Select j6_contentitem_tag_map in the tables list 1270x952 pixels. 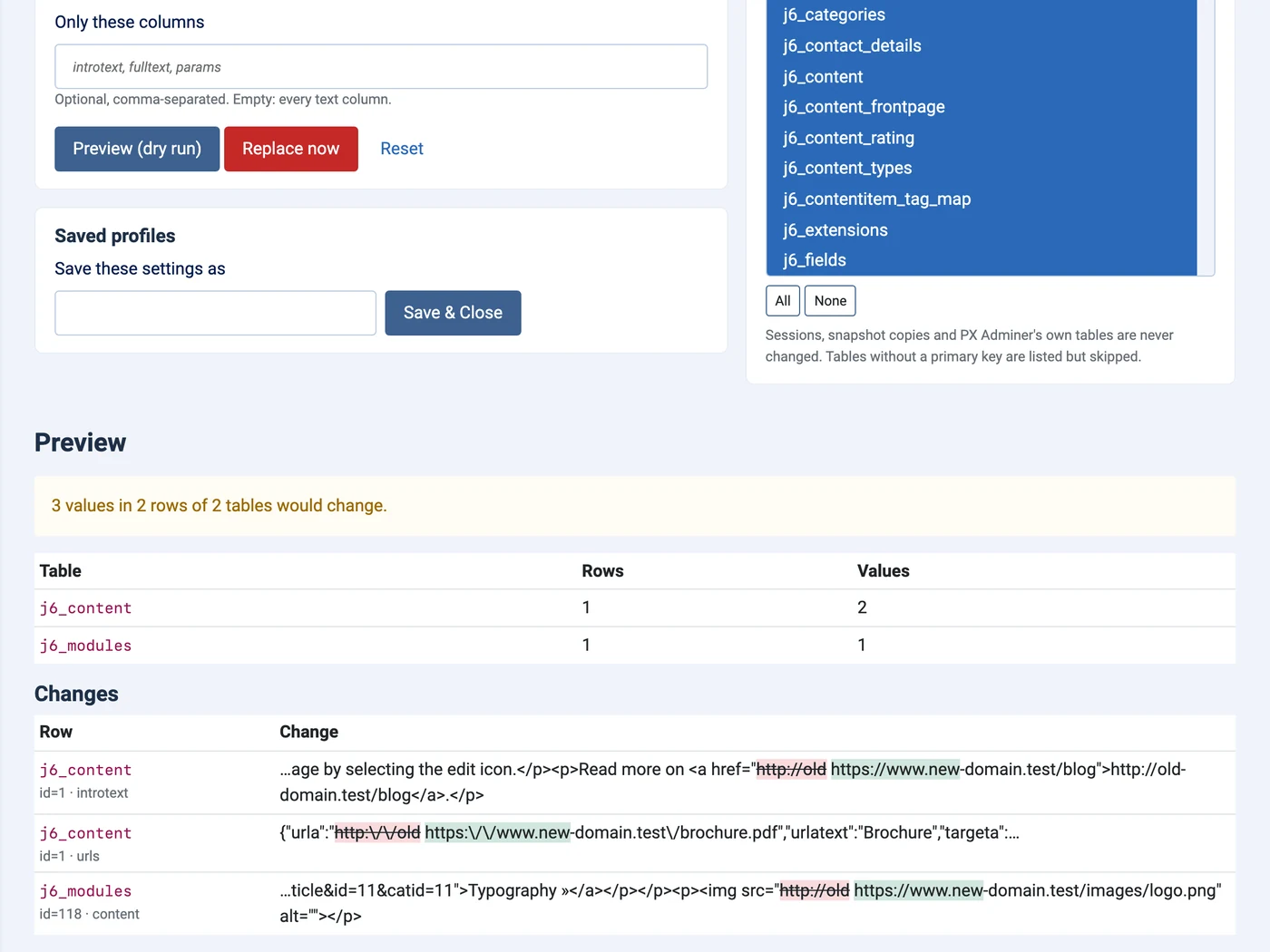[x=981, y=199]
